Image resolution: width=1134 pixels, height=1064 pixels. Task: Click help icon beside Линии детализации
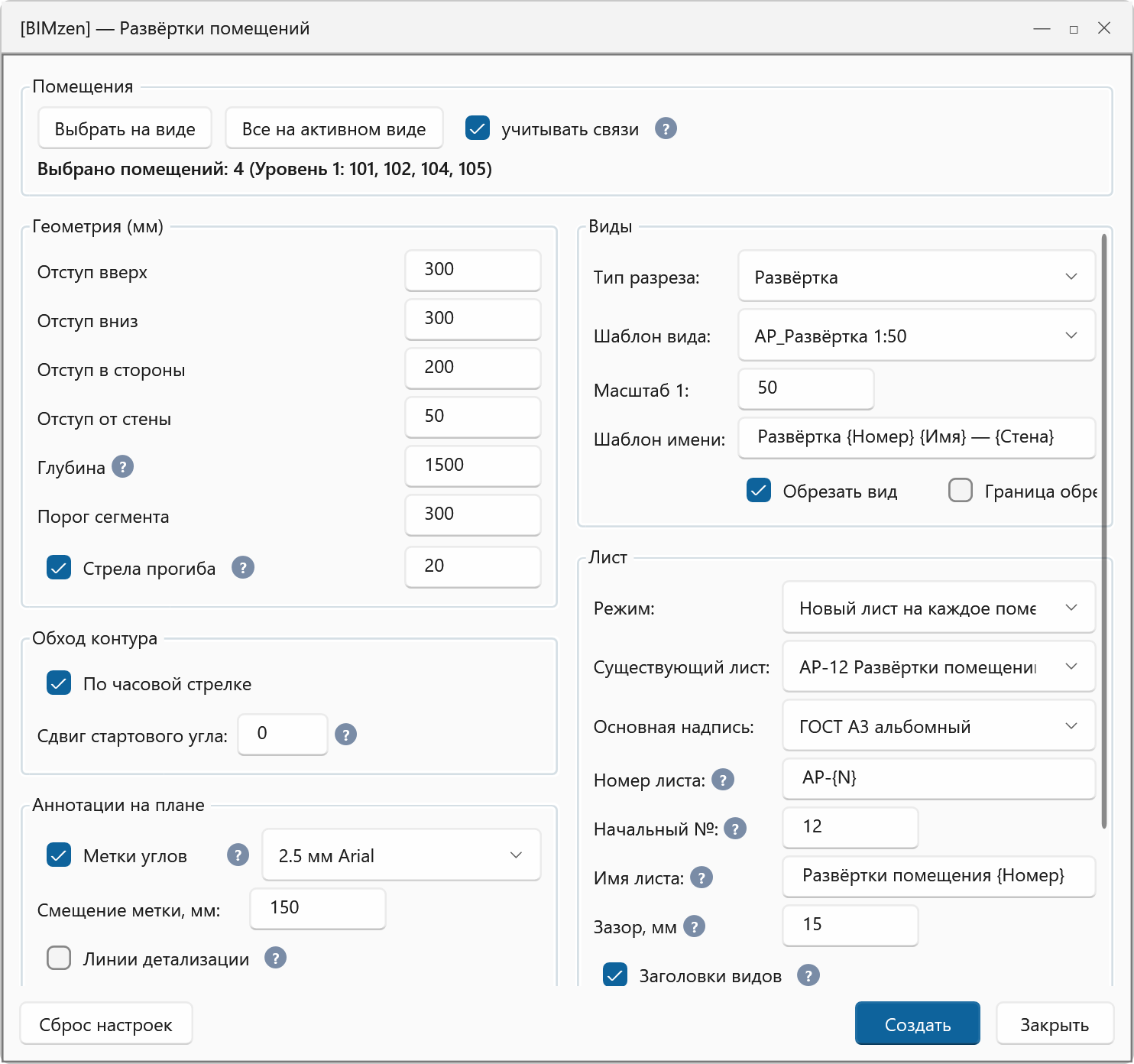point(275,957)
